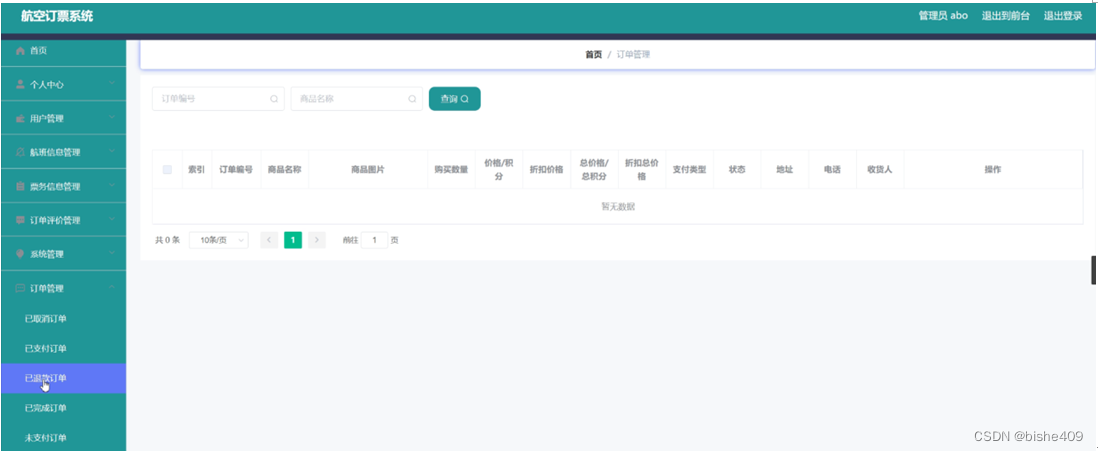Click the 票务信息管理 sidebar icon
1098x451 pixels.
20,187
